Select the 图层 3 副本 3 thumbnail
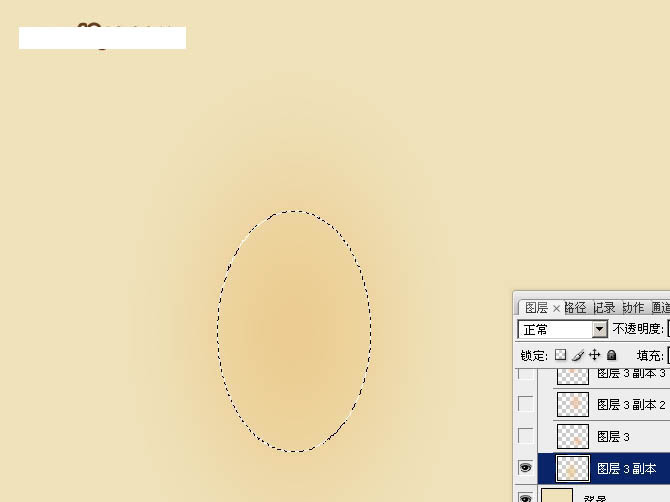Image resolution: width=670 pixels, height=502 pixels. tap(573, 376)
